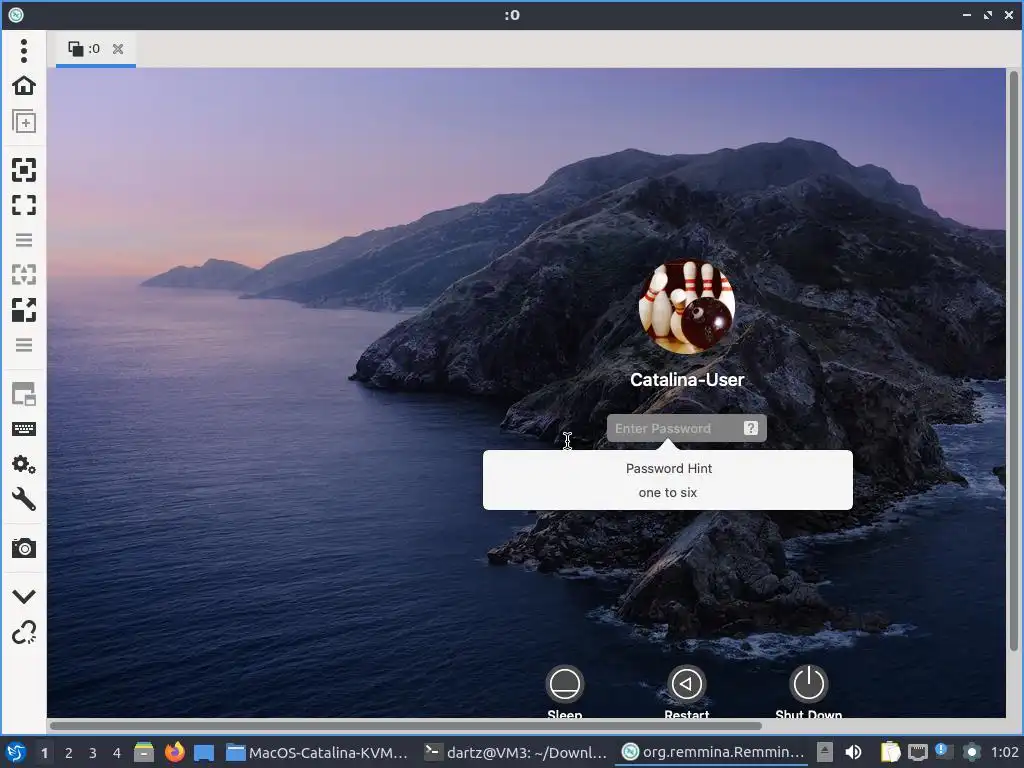Click the 'one to six' hint text

coord(667,492)
